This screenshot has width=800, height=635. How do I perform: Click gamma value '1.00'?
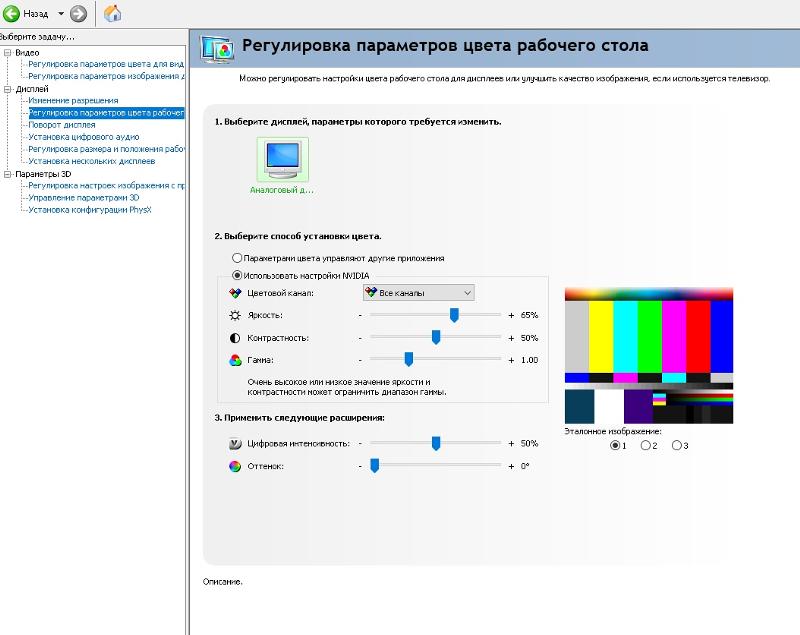[530, 360]
